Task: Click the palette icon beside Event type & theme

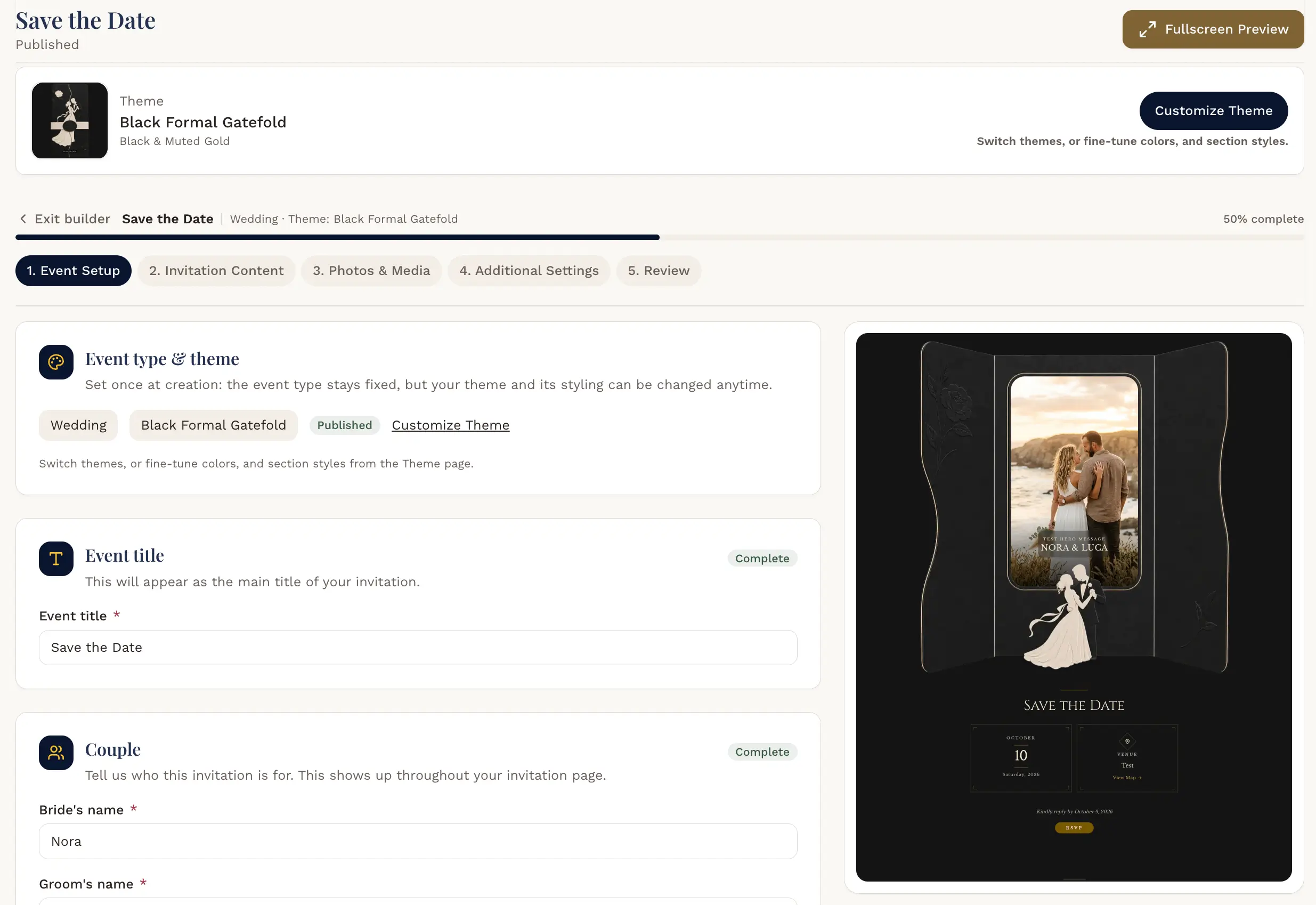Action: click(56, 362)
